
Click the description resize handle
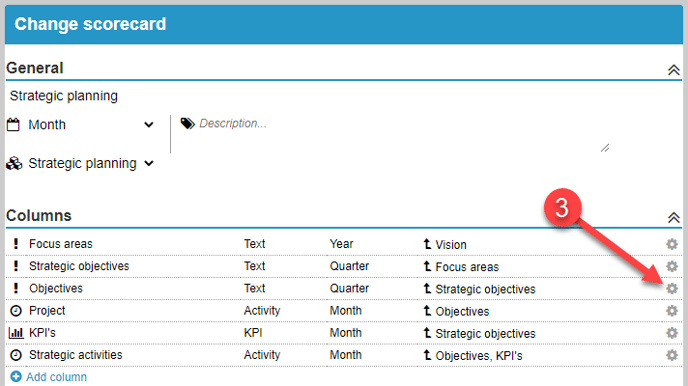[605, 148]
